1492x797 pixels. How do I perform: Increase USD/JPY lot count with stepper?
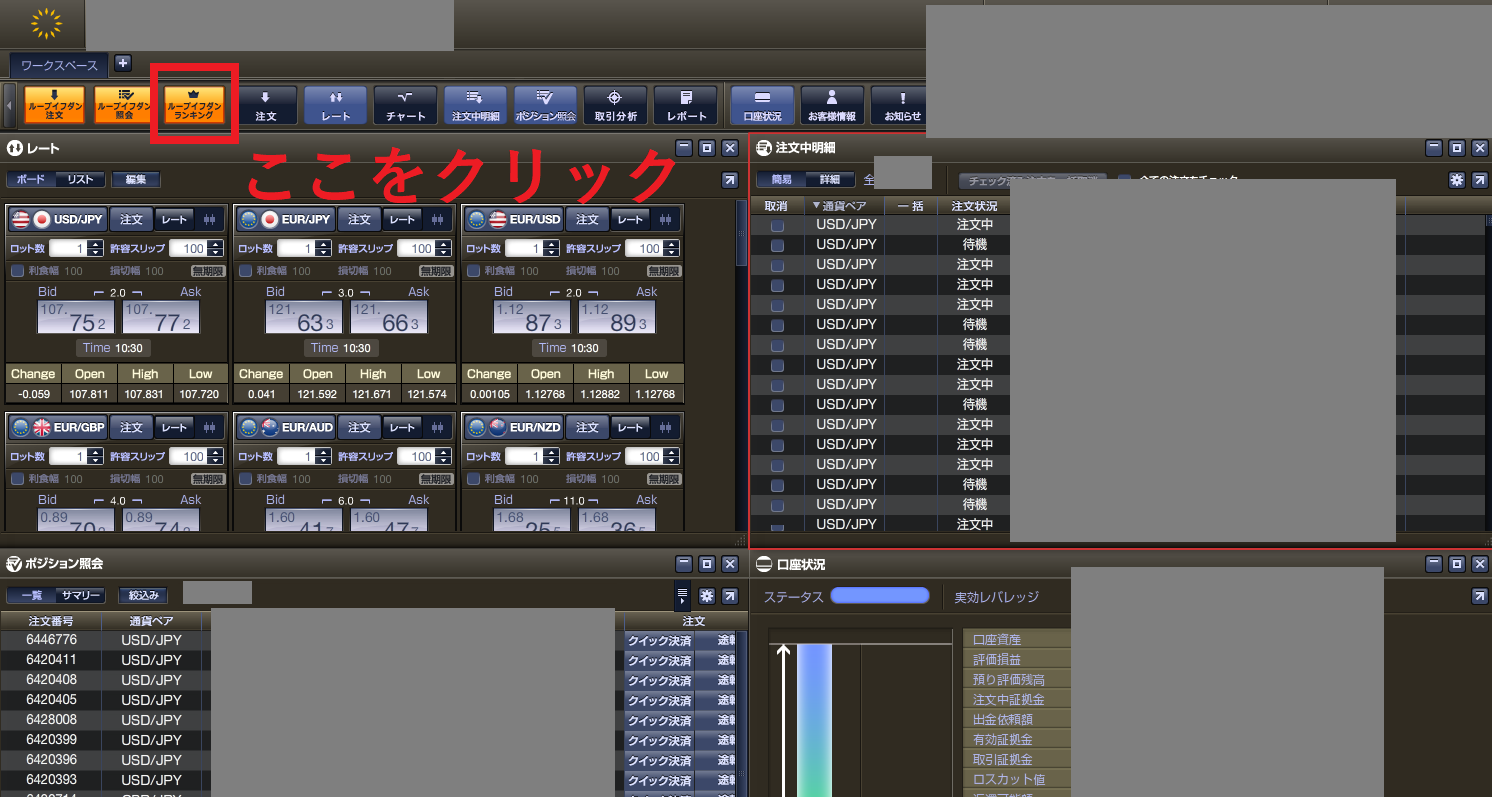tap(96, 244)
